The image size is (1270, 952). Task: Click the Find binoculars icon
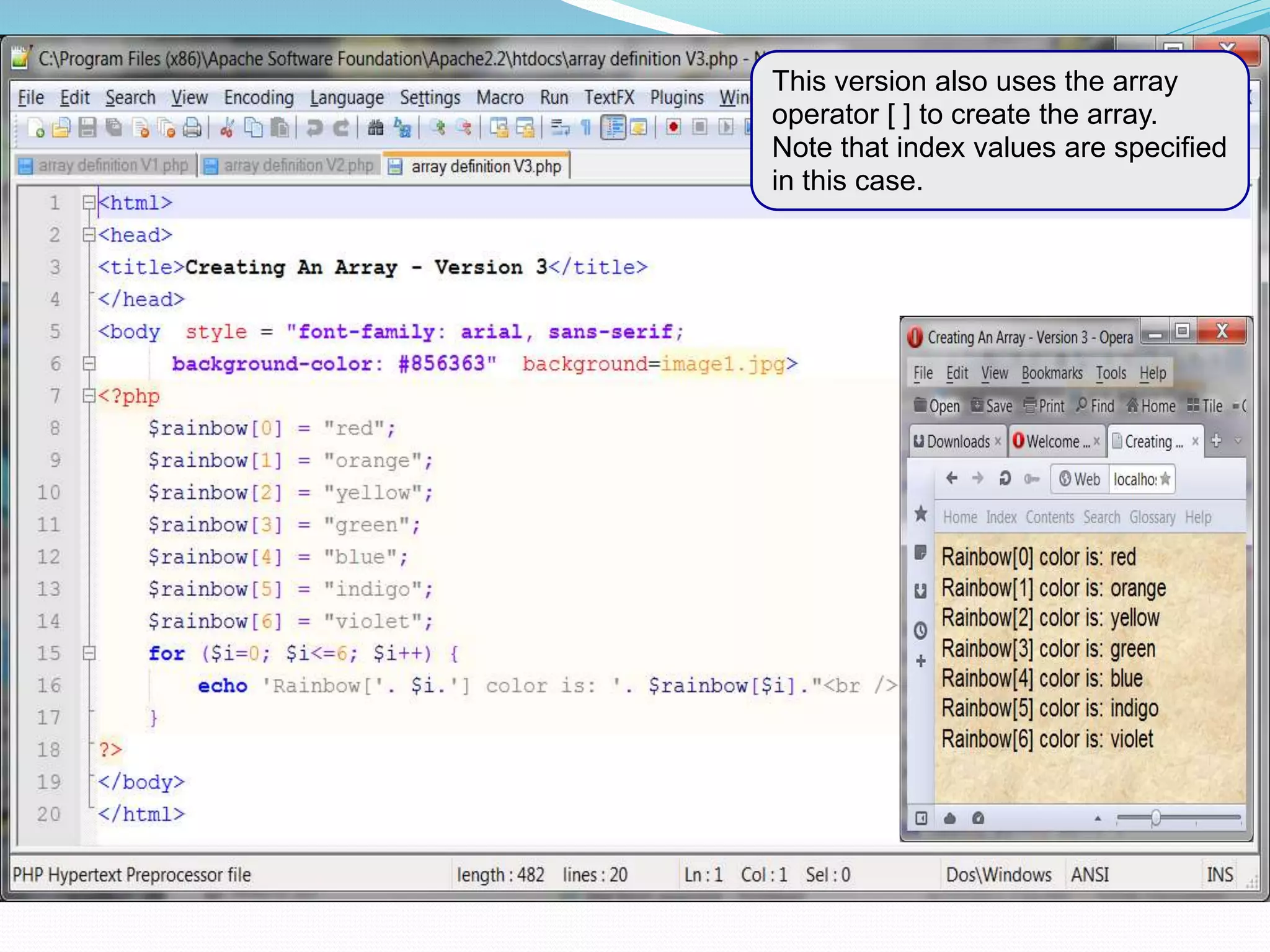376,128
